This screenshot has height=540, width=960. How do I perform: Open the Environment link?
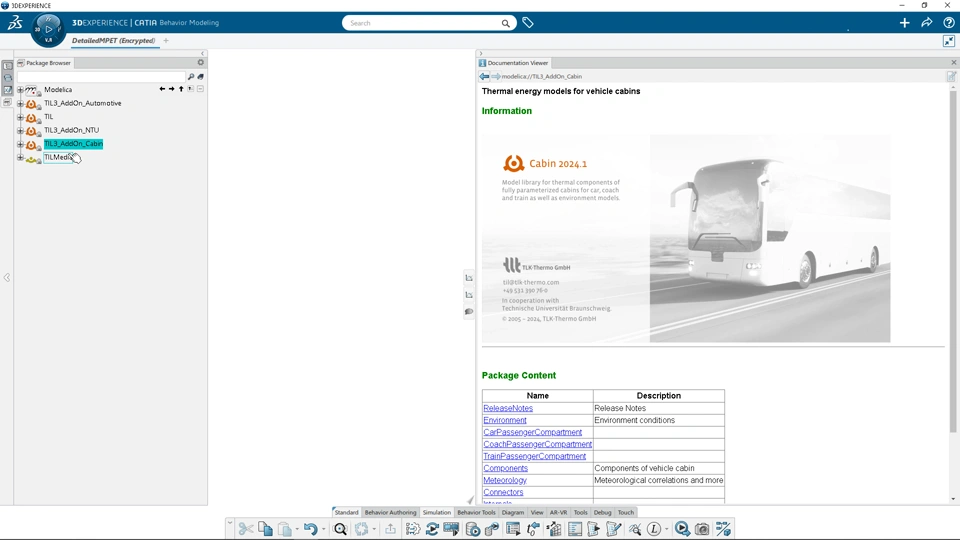point(505,420)
